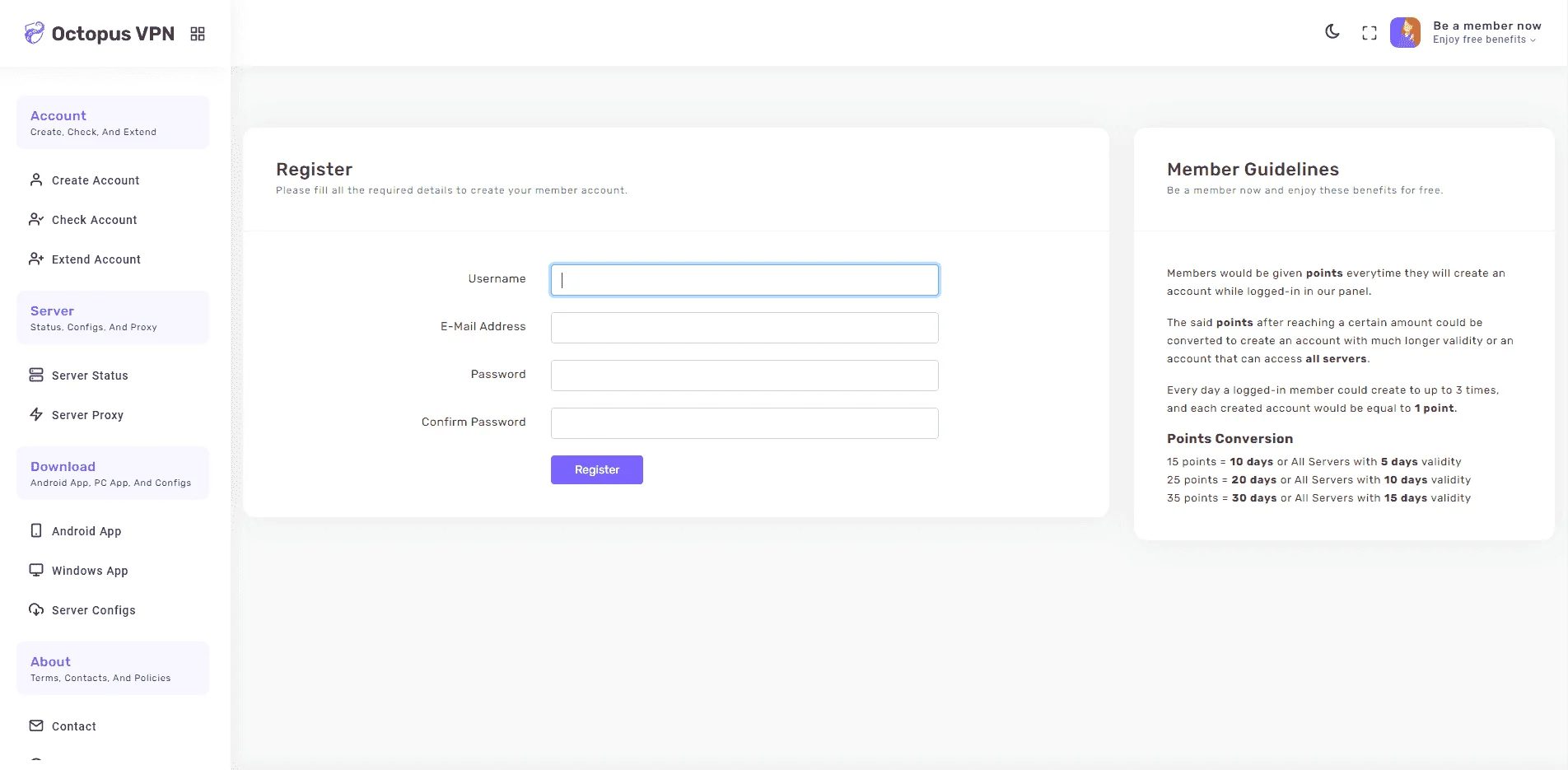Open Server Proxy in the sidebar
Image resolution: width=1568 pixels, height=770 pixels.
point(87,415)
